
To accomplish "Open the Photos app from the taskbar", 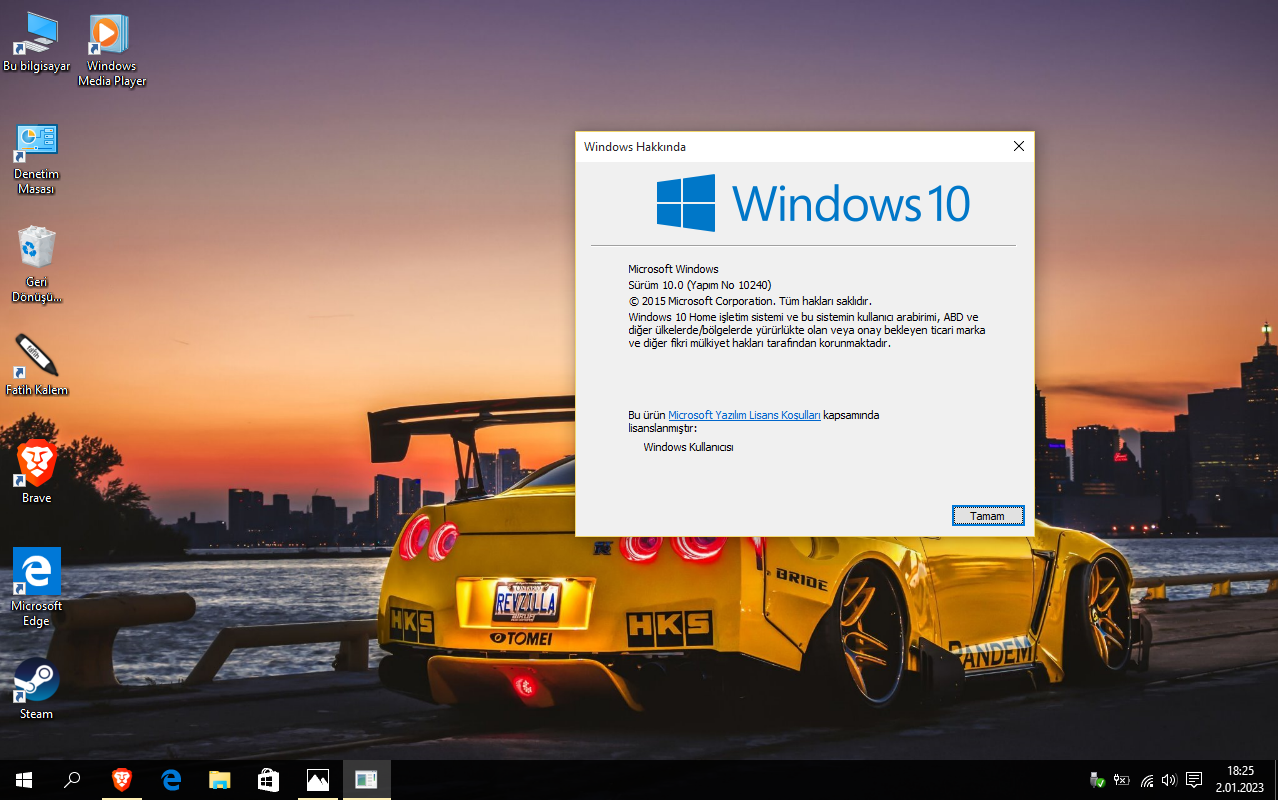I will pos(317,779).
